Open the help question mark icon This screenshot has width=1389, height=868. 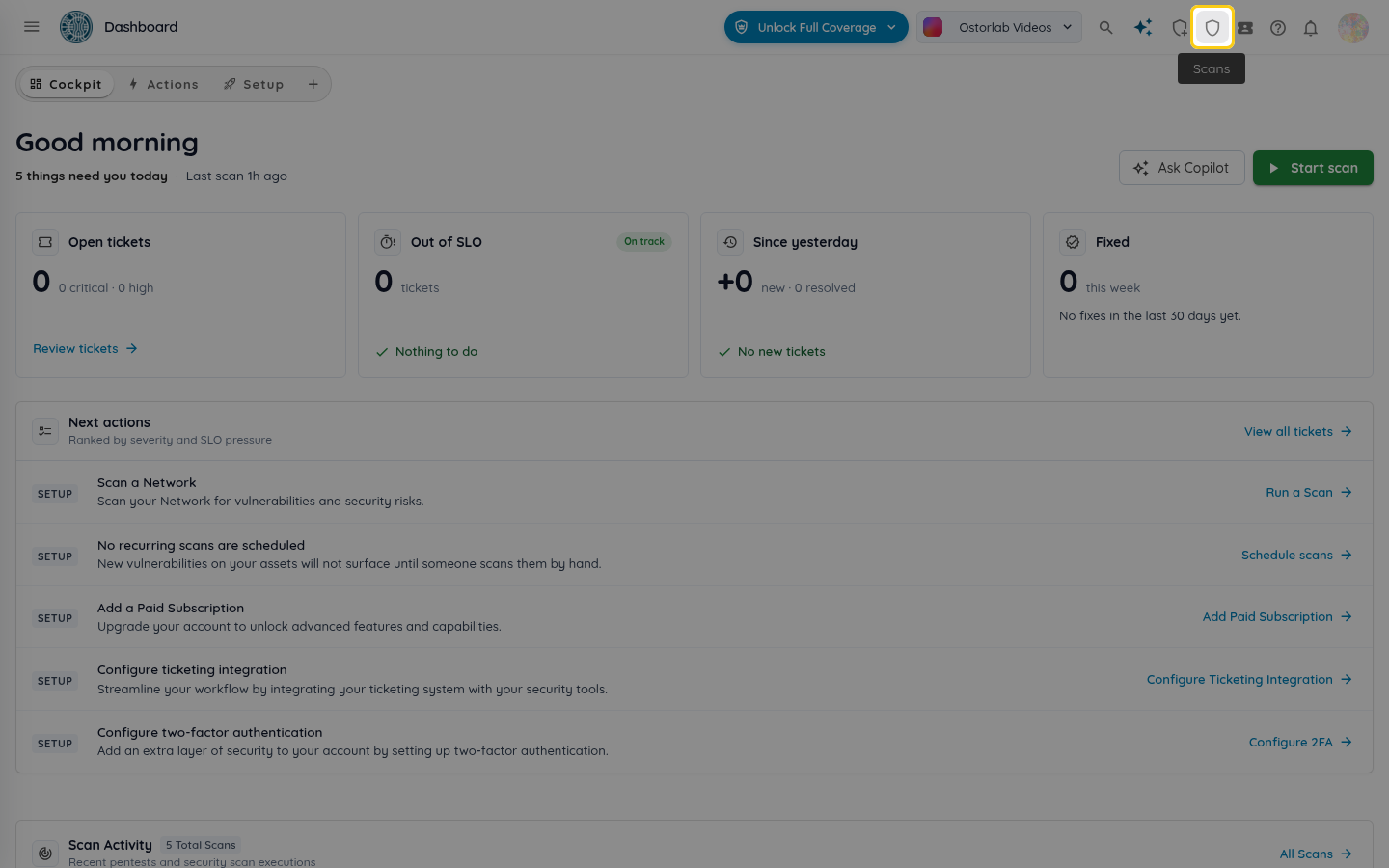(1278, 28)
